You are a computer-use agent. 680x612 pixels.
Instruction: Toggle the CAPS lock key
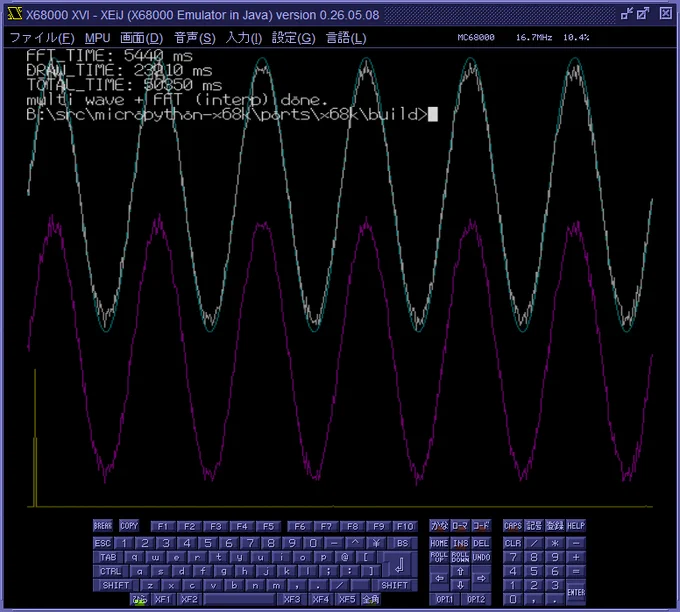(513, 526)
